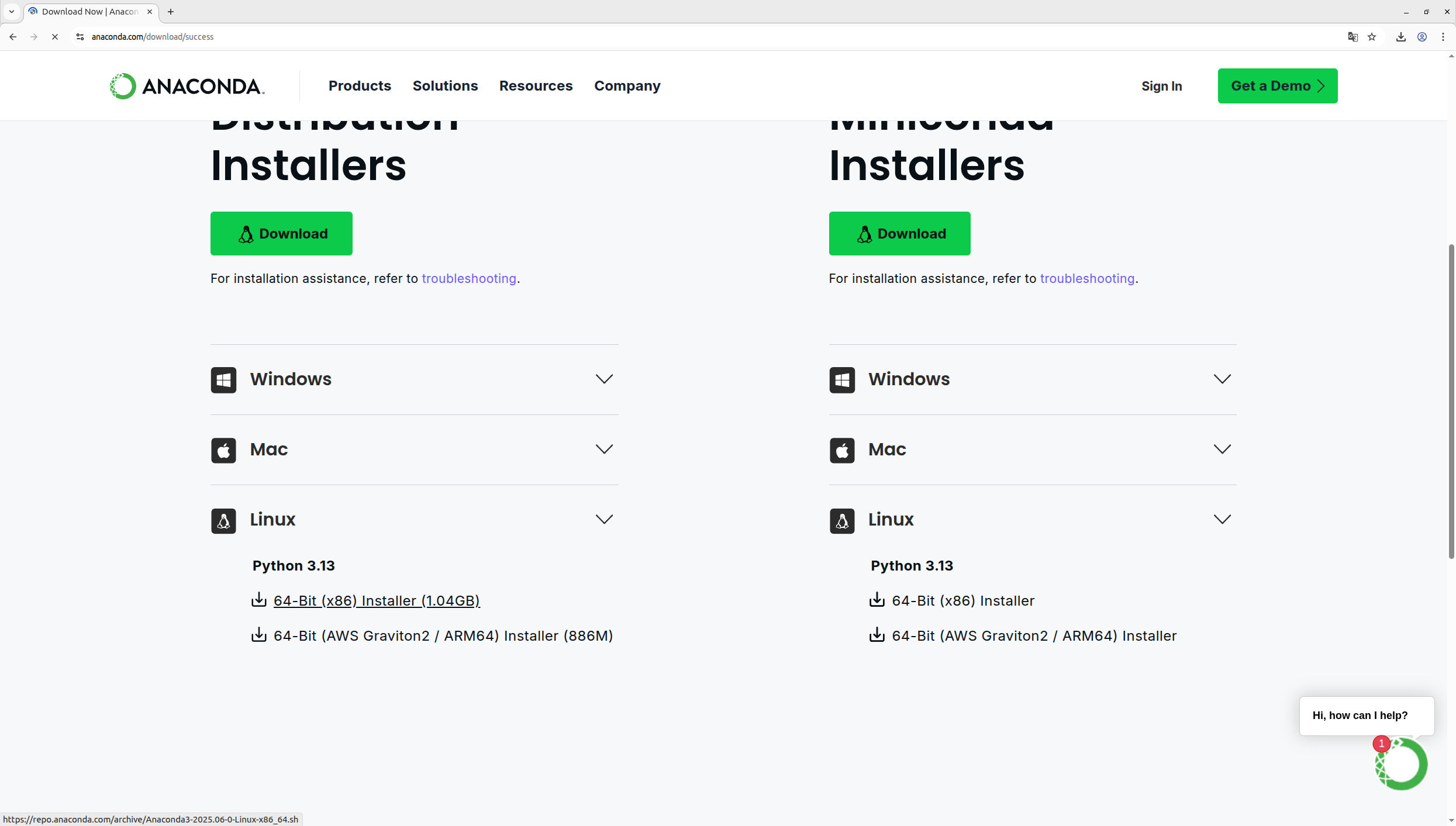
Task: Click the Linux penguin icon under Miniconda Installers
Action: click(x=842, y=520)
